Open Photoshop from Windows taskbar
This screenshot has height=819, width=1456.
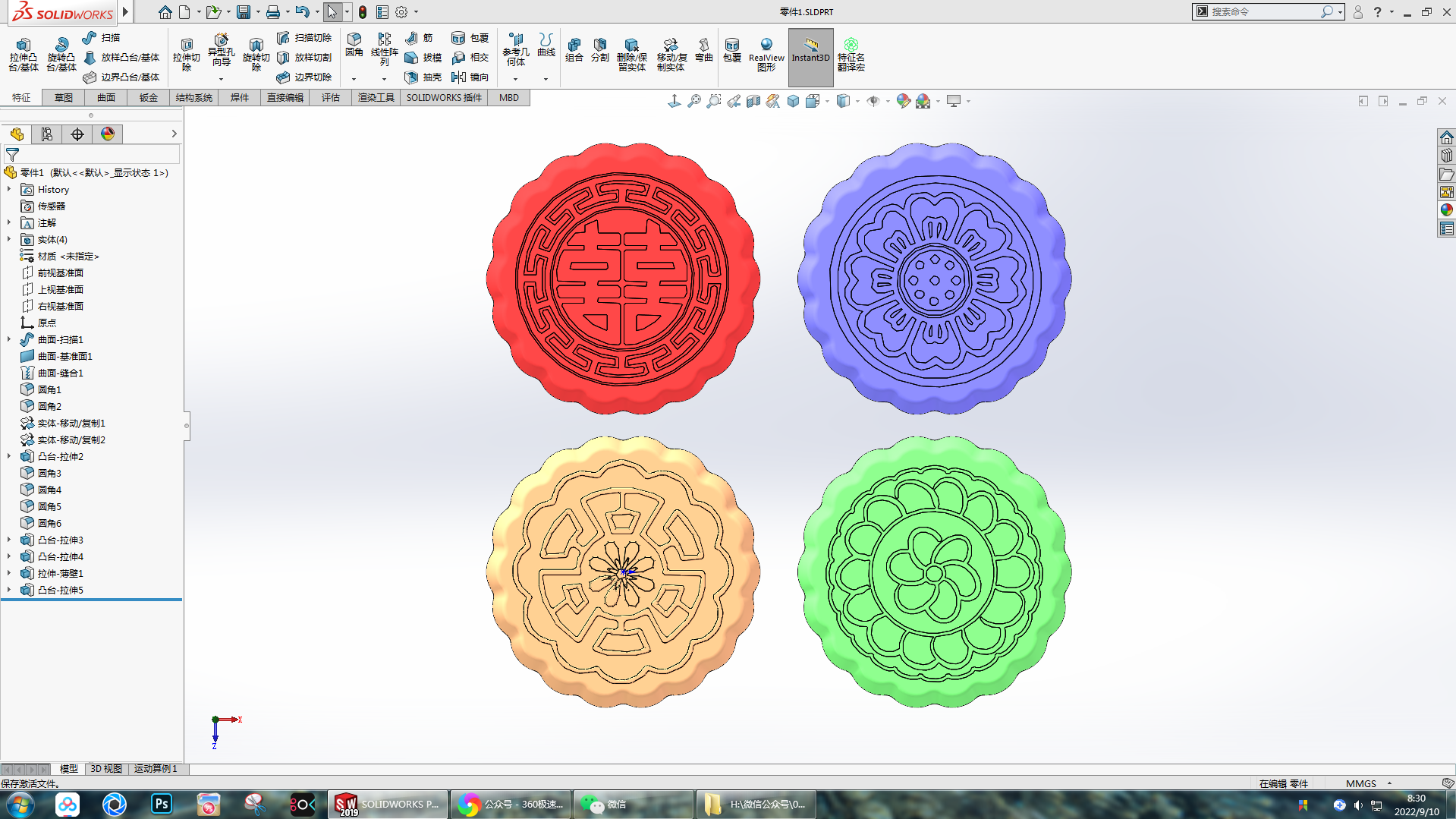click(x=161, y=804)
